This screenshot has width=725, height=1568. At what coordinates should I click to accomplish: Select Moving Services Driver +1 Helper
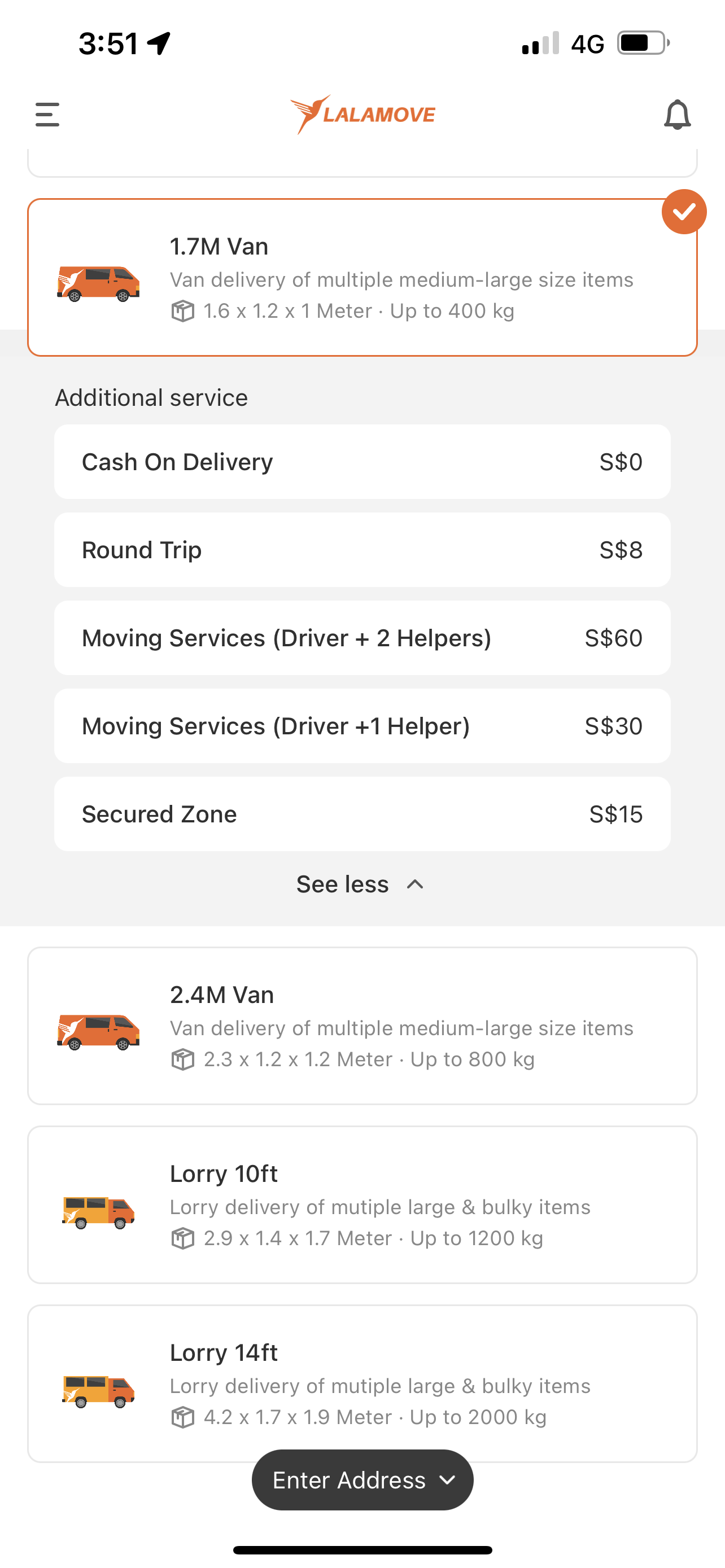pyautogui.click(x=362, y=725)
